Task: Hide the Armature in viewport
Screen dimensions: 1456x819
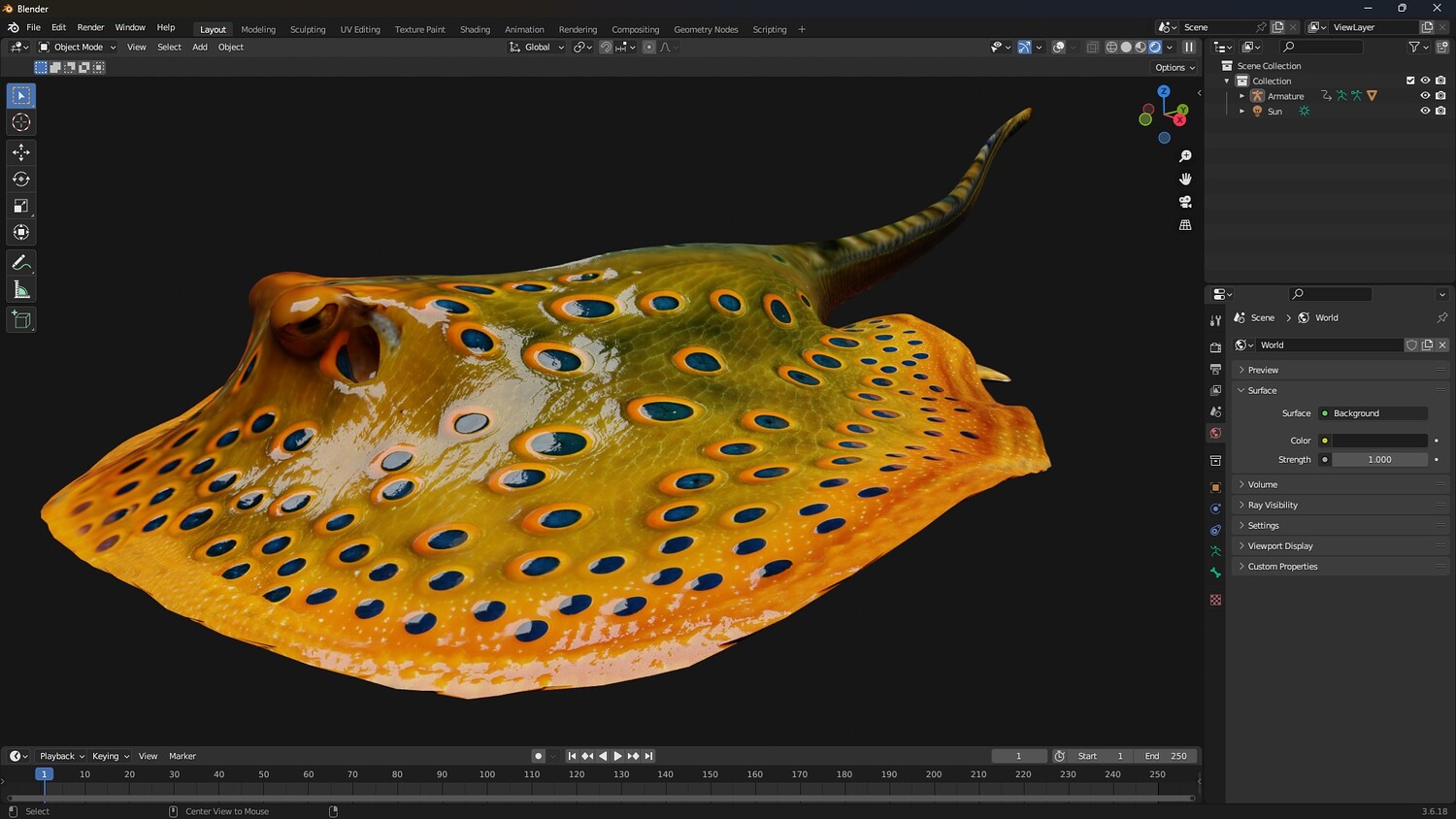Action: tap(1425, 96)
